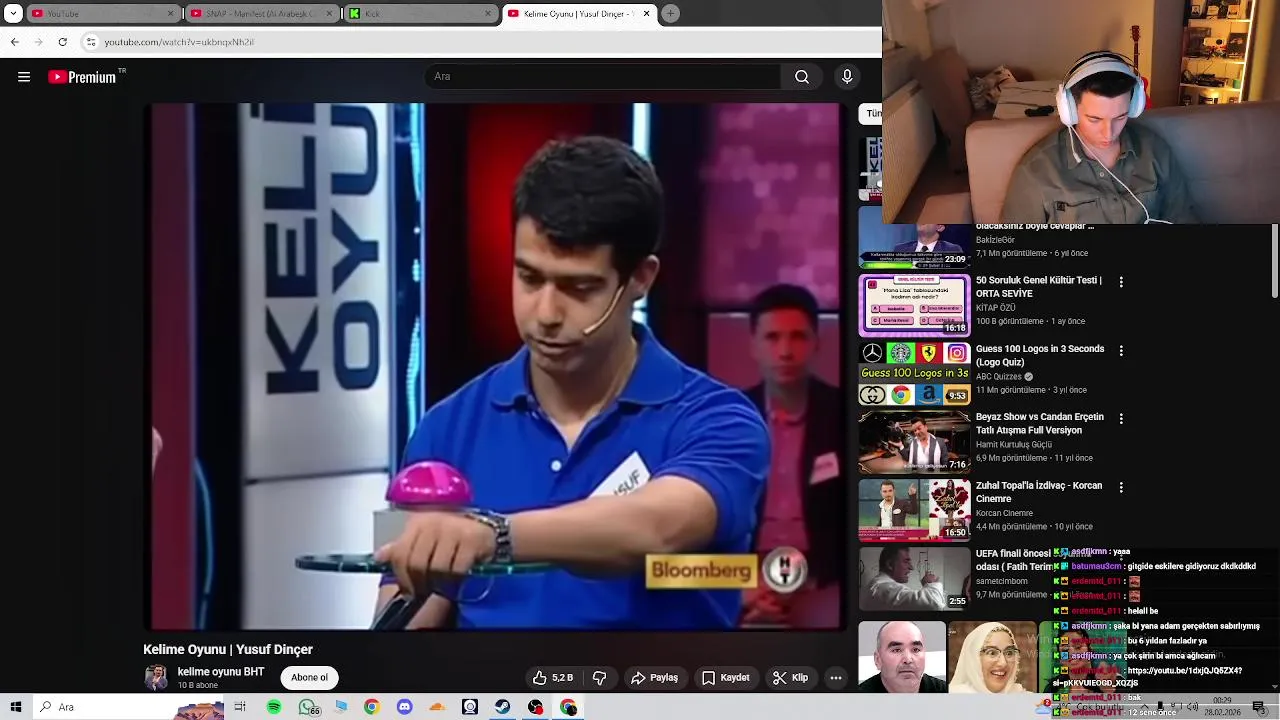This screenshot has width=1280, height=720.
Task: Open Beyaz Show vs Candan Erçetin thumbnail
Action: [x=914, y=442]
